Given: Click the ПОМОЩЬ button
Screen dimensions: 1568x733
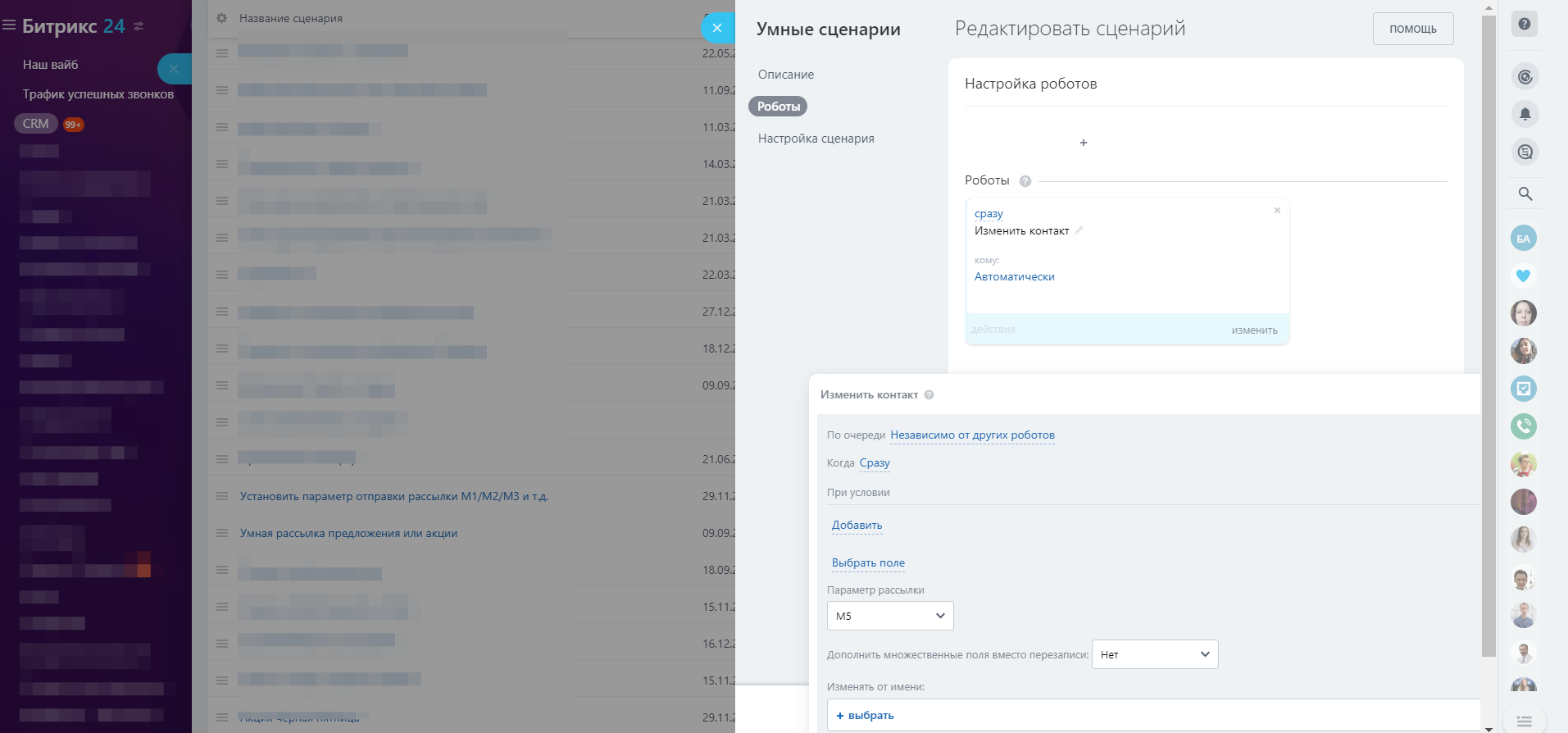Looking at the screenshot, I should point(1412,29).
